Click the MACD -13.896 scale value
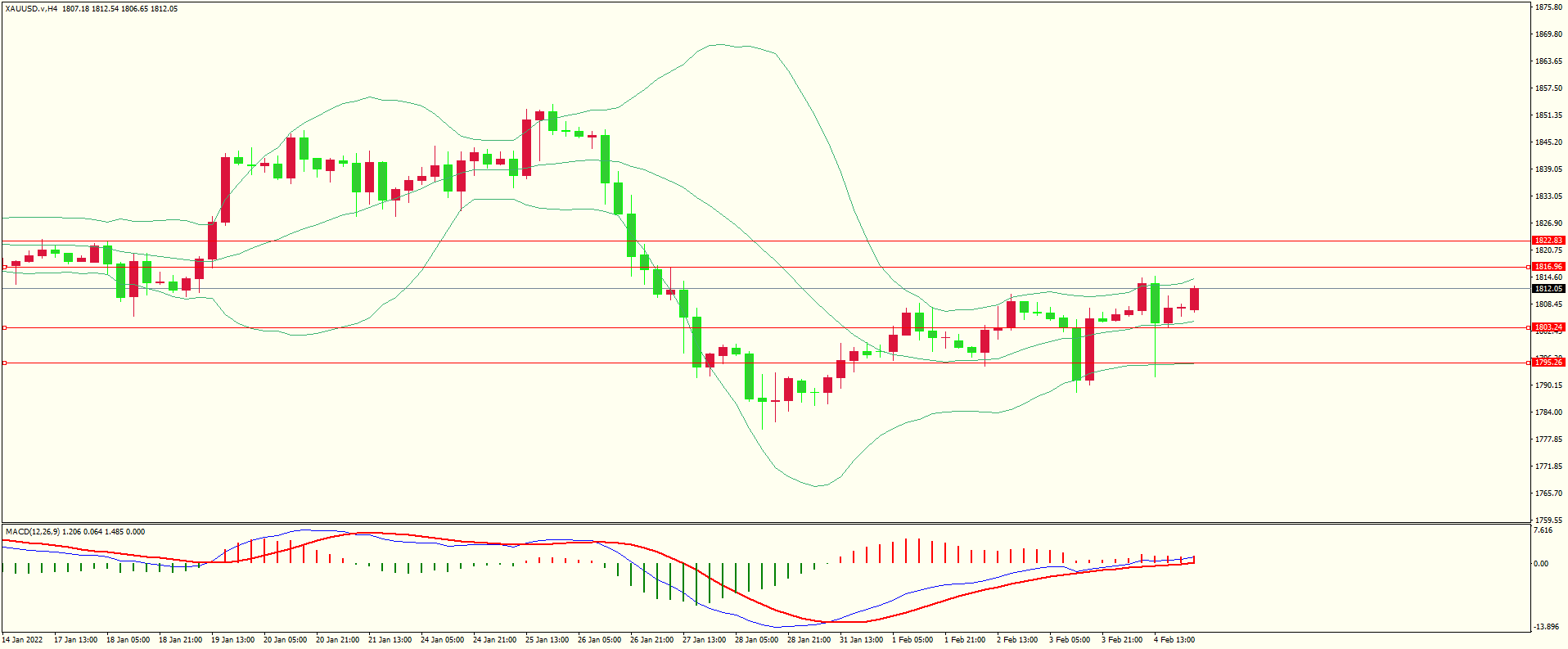 [x=1545, y=627]
